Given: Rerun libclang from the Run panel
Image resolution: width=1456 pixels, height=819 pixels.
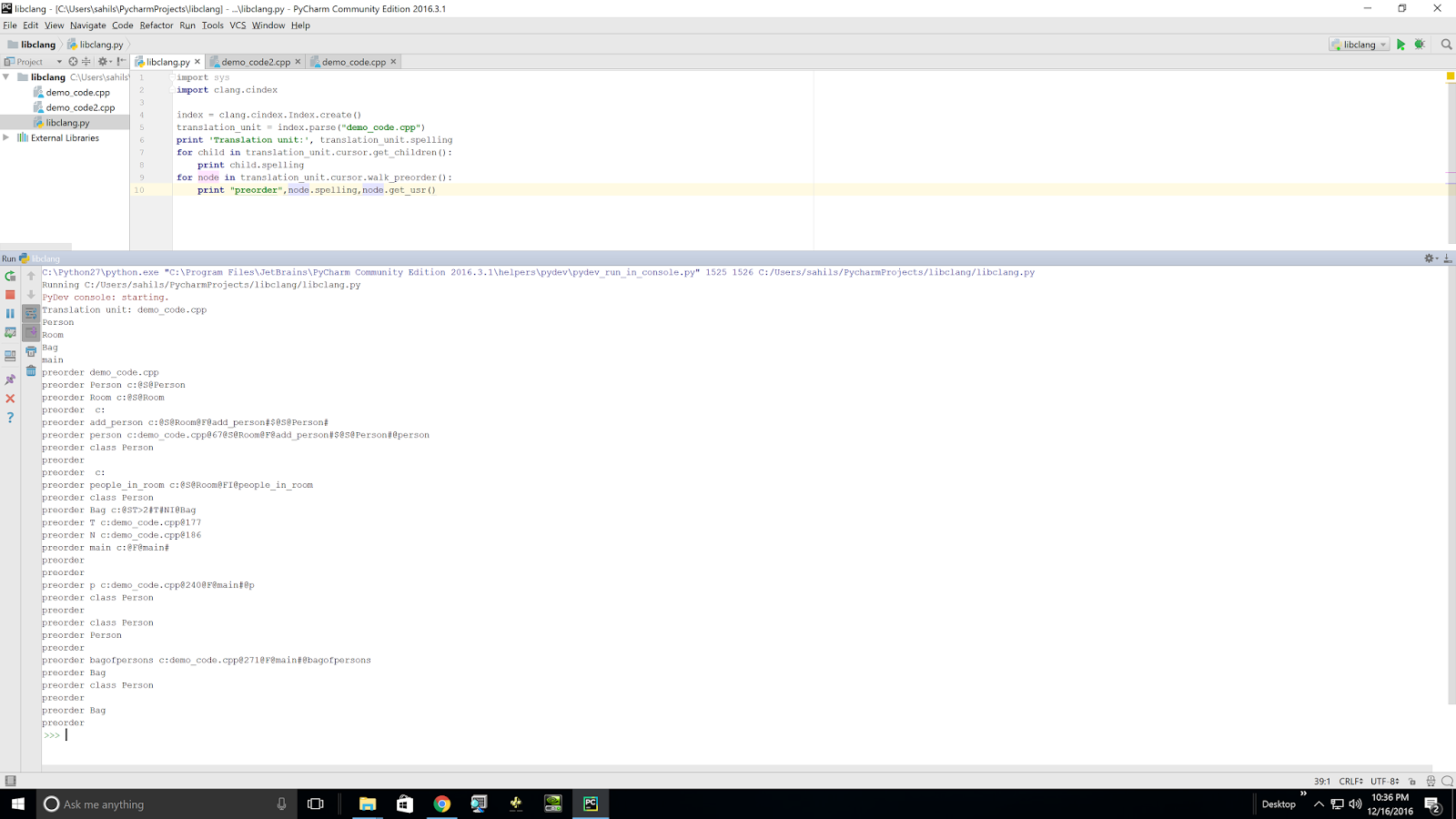Looking at the screenshot, I should (x=10, y=276).
